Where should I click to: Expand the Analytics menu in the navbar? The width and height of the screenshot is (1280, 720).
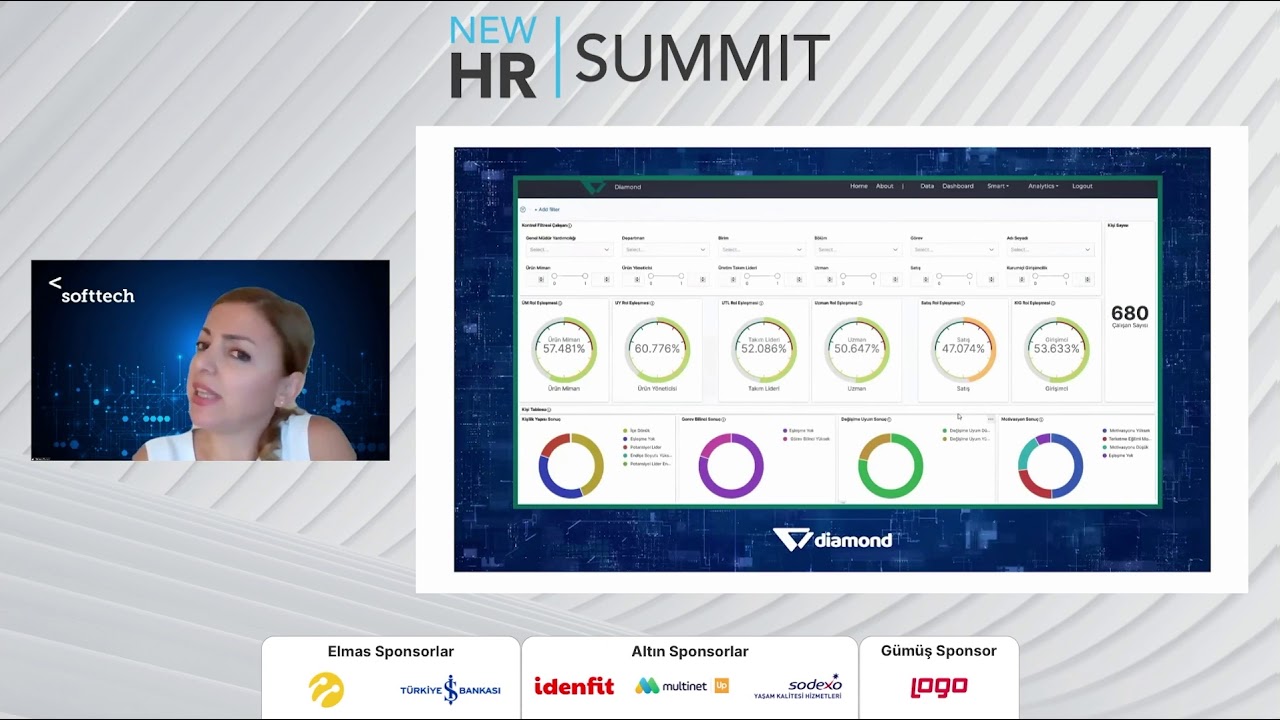click(1043, 186)
